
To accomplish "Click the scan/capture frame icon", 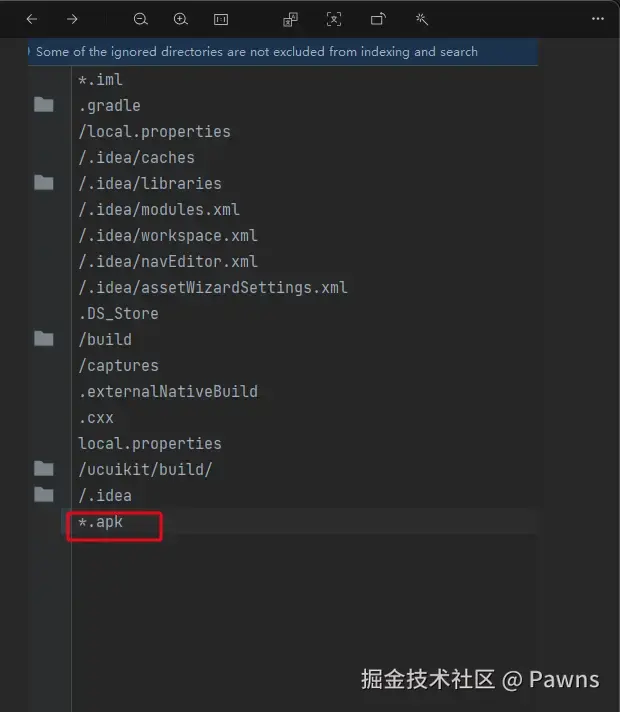I will pyautogui.click(x=334, y=19).
